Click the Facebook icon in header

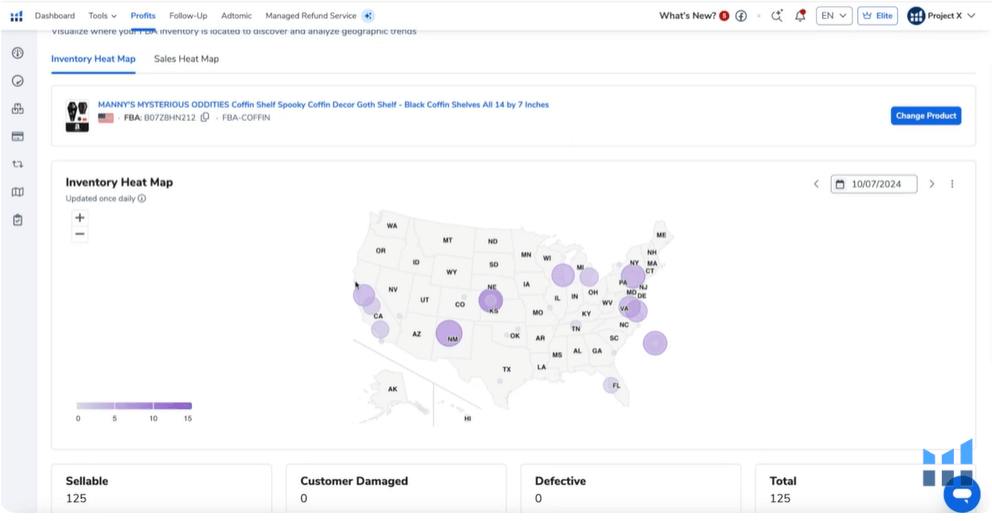(741, 16)
